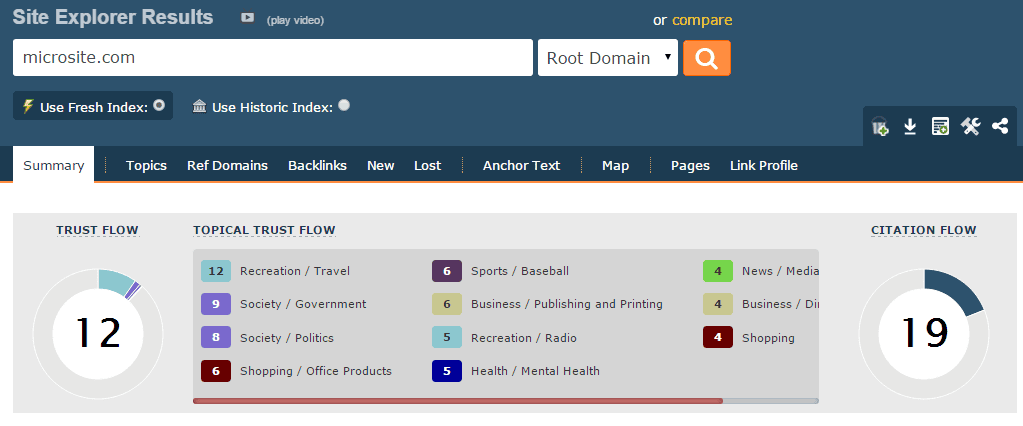Viewport: 1023px width, 426px height.
Task: Switch to the Ref Domains tab
Action: point(227,166)
